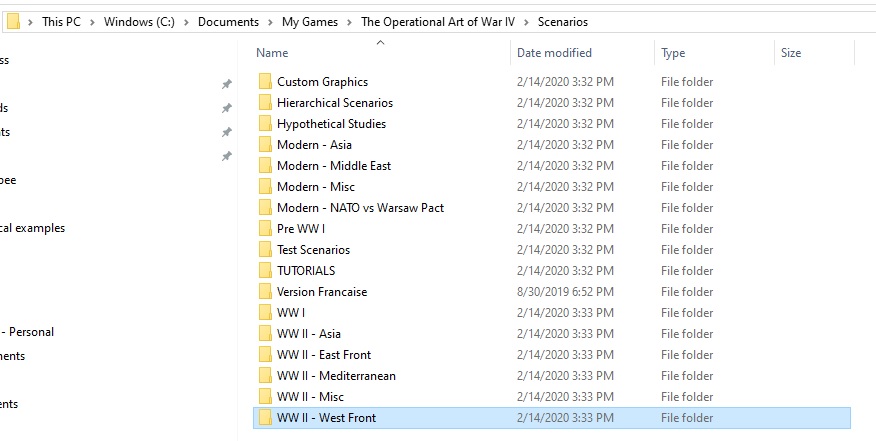Click the Hierarchical Scenarios folder icon

pos(265,103)
